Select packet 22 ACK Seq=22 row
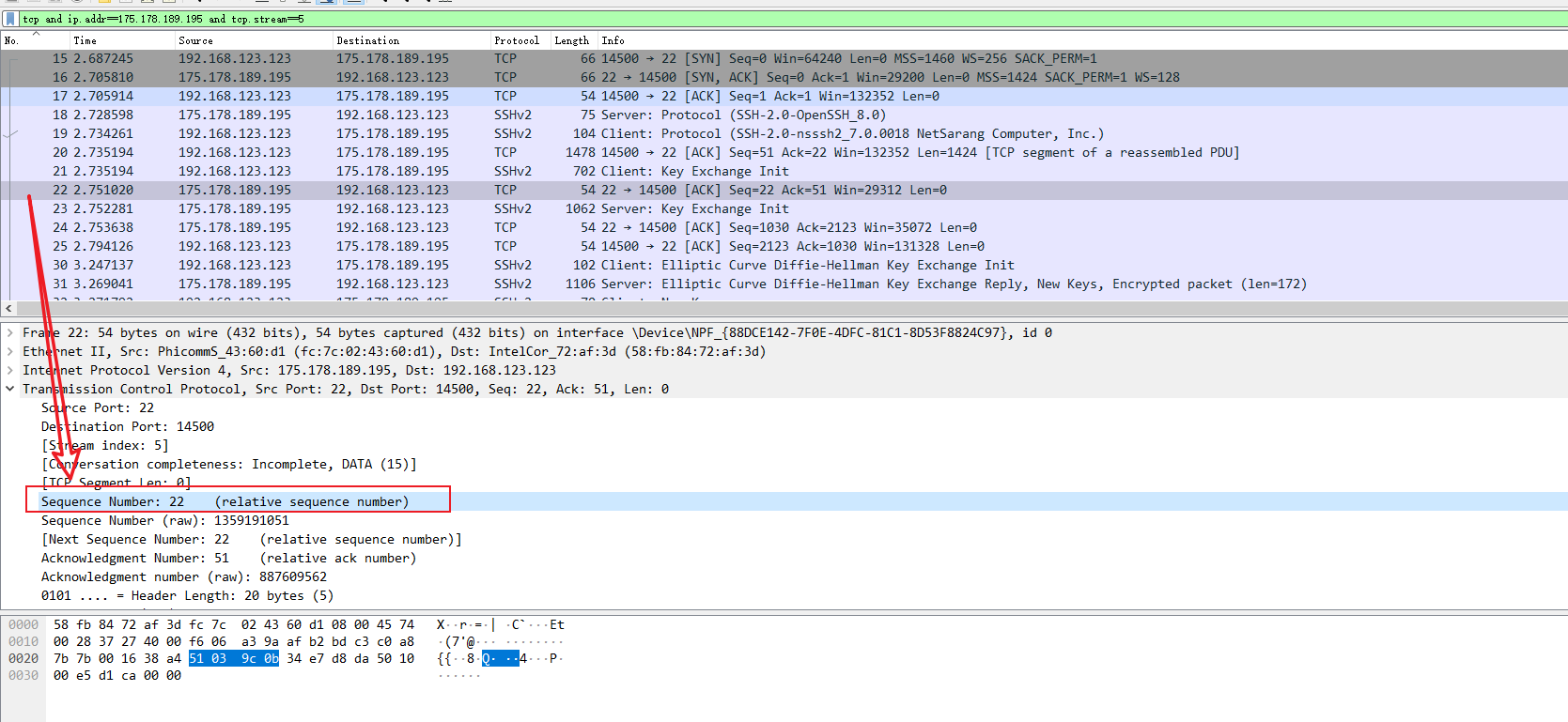 (784, 190)
